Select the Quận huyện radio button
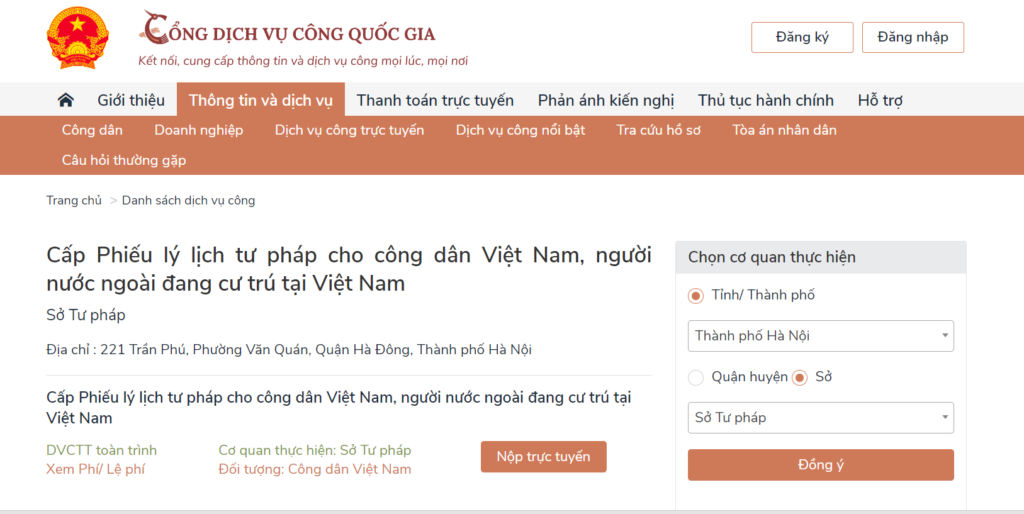 696,377
